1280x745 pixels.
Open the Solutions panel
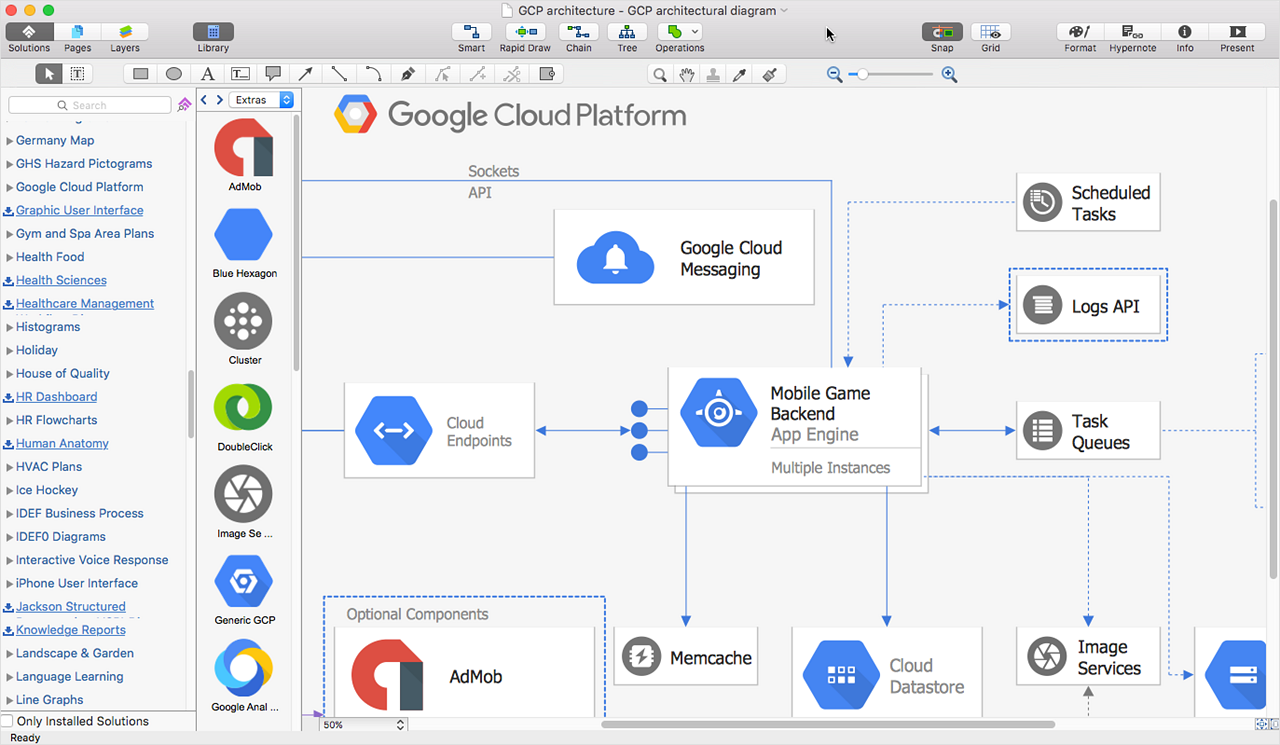28,32
